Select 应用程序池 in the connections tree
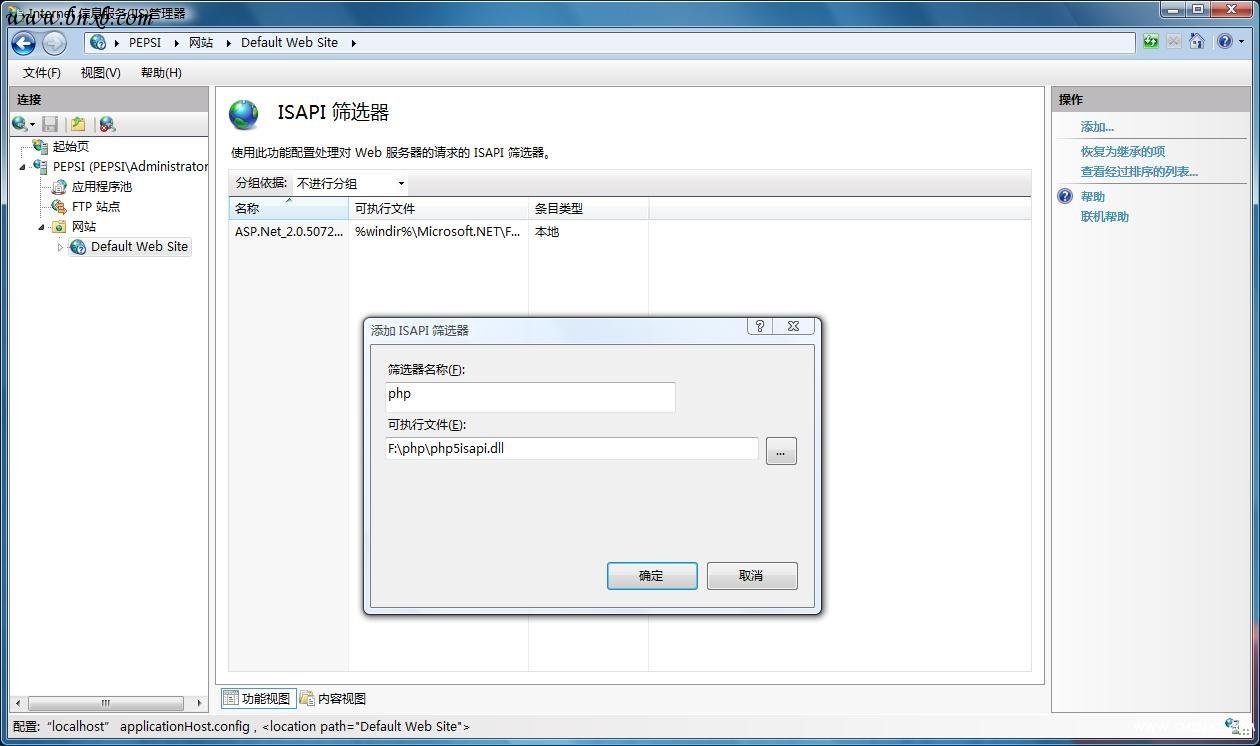Viewport: 1260px width, 746px height. (101, 187)
